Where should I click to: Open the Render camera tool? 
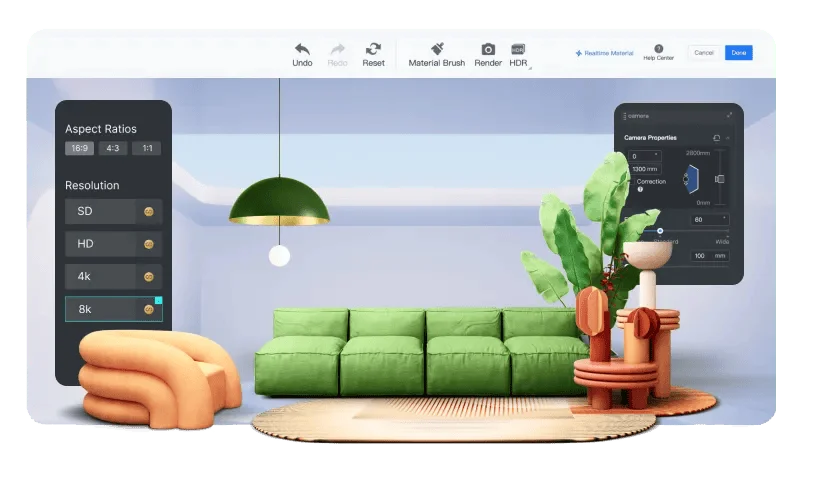(488, 55)
